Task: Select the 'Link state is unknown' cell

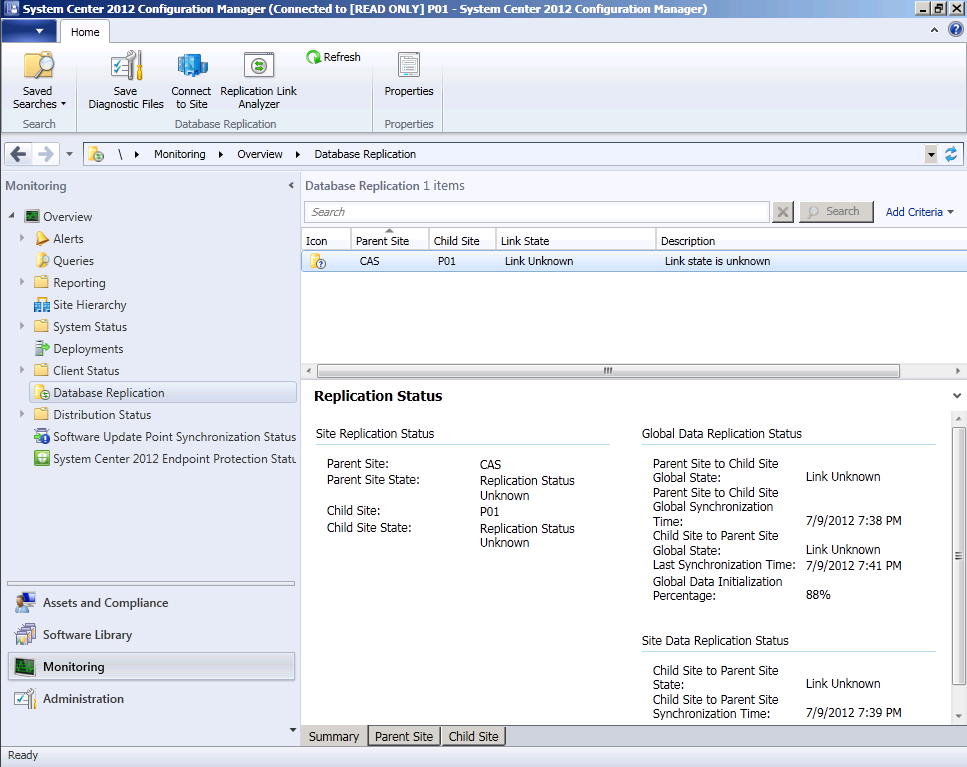Action: coord(717,261)
